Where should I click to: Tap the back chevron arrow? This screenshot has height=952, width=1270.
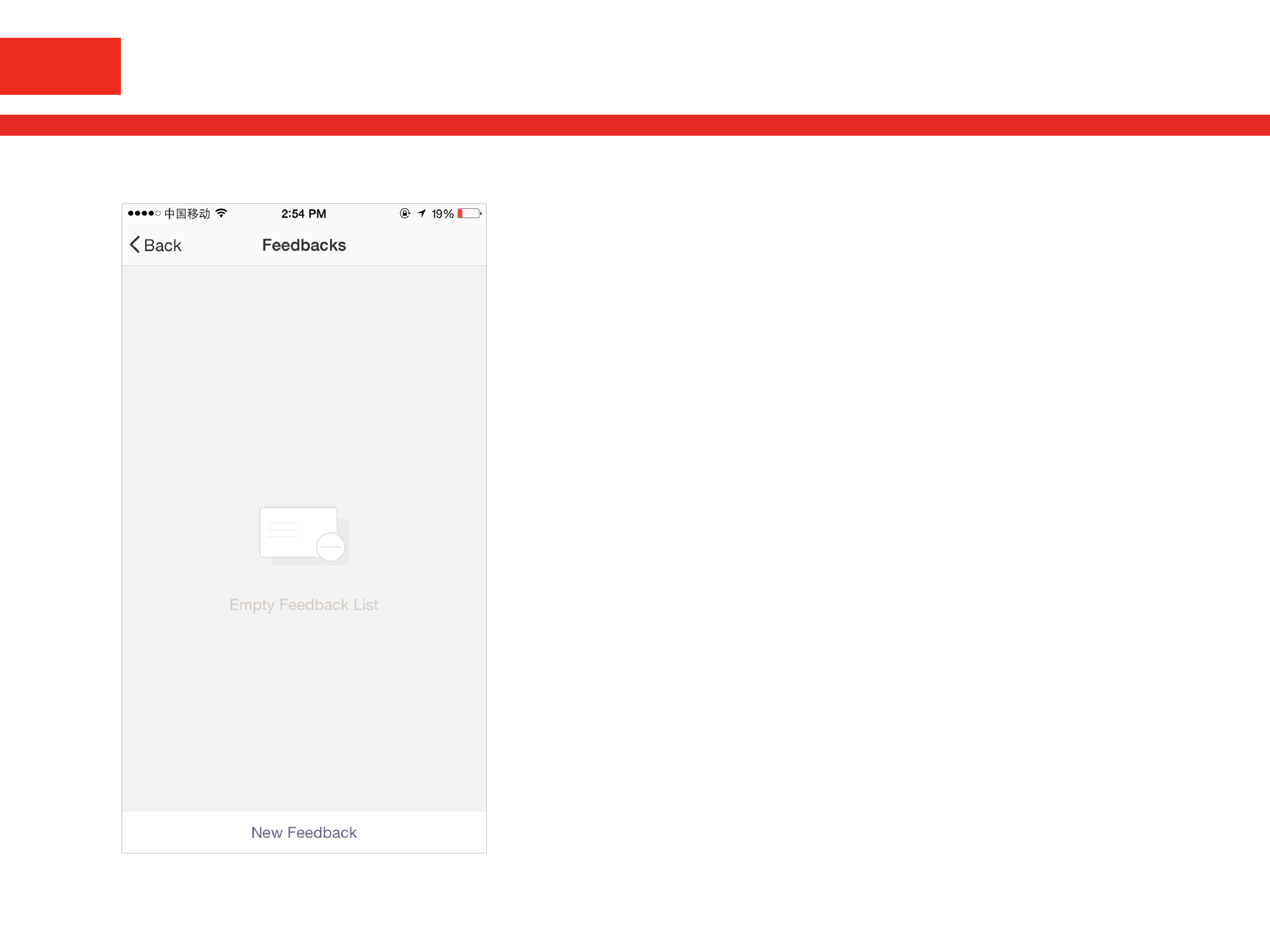(x=135, y=245)
